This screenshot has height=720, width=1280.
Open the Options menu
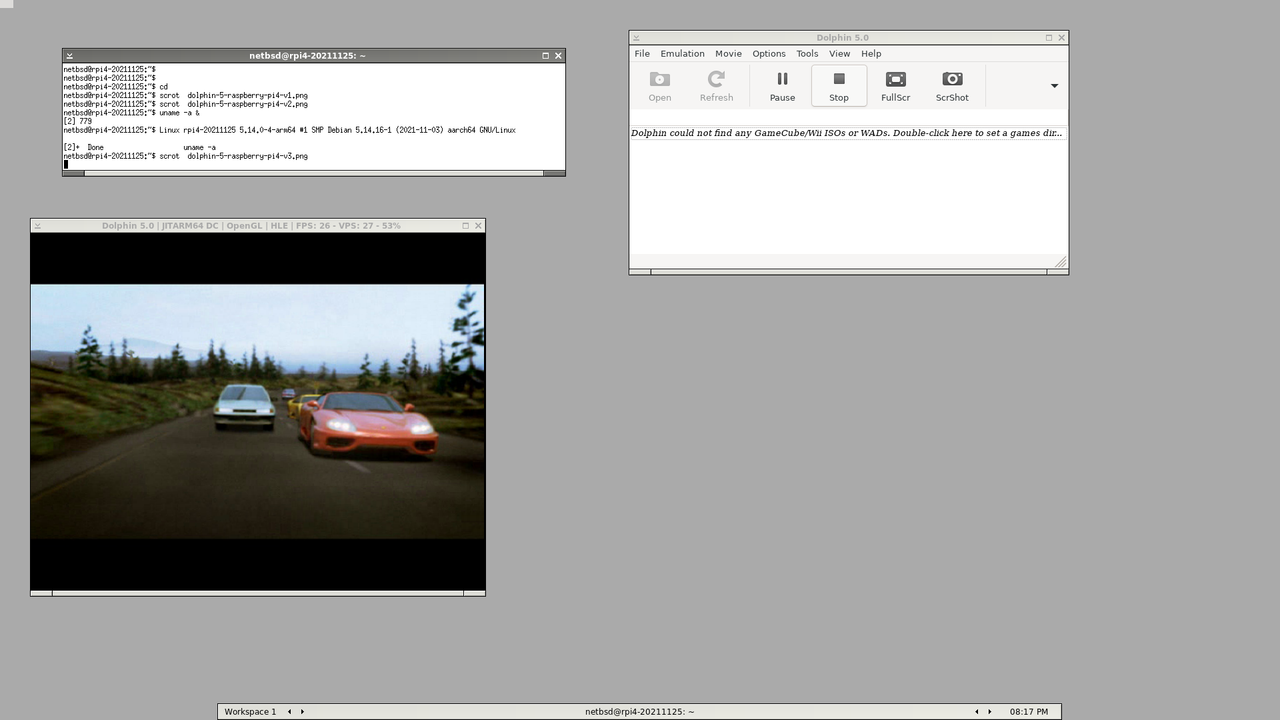(769, 54)
